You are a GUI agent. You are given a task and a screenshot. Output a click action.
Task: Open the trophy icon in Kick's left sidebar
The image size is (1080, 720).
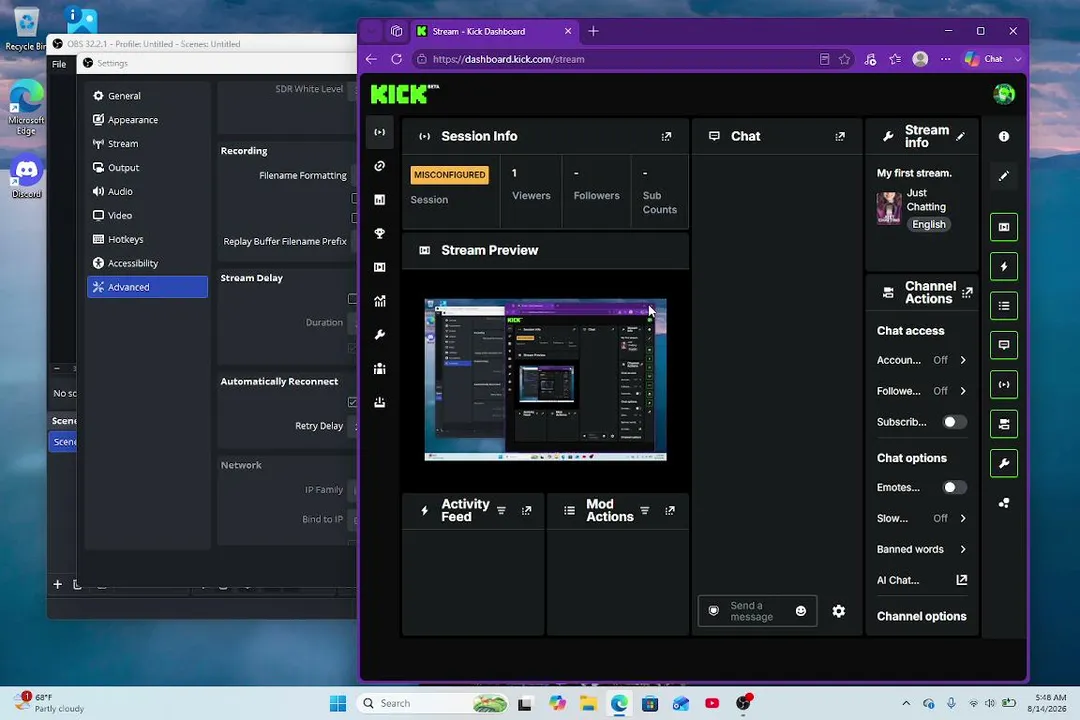(380, 234)
